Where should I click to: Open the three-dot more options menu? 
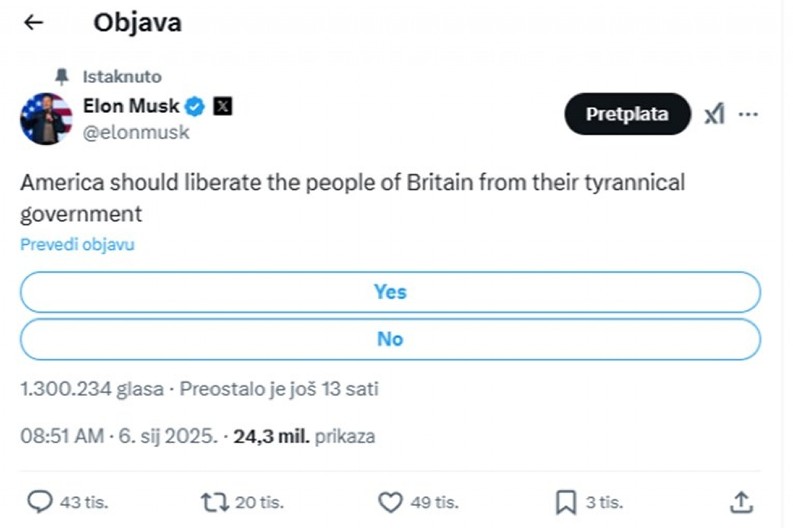(x=748, y=115)
